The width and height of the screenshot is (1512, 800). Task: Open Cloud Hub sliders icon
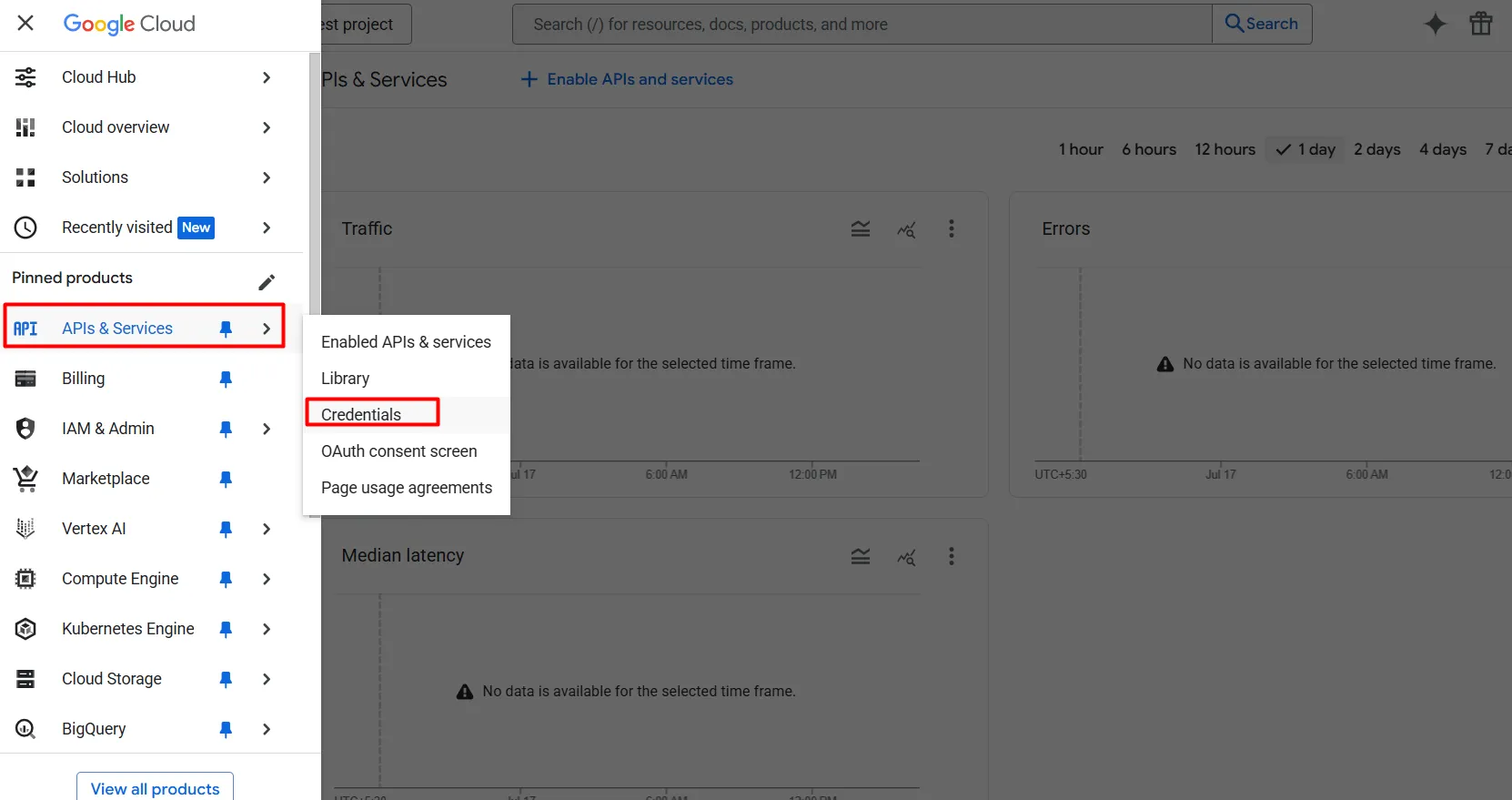pyautogui.click(x=25, y=77)
